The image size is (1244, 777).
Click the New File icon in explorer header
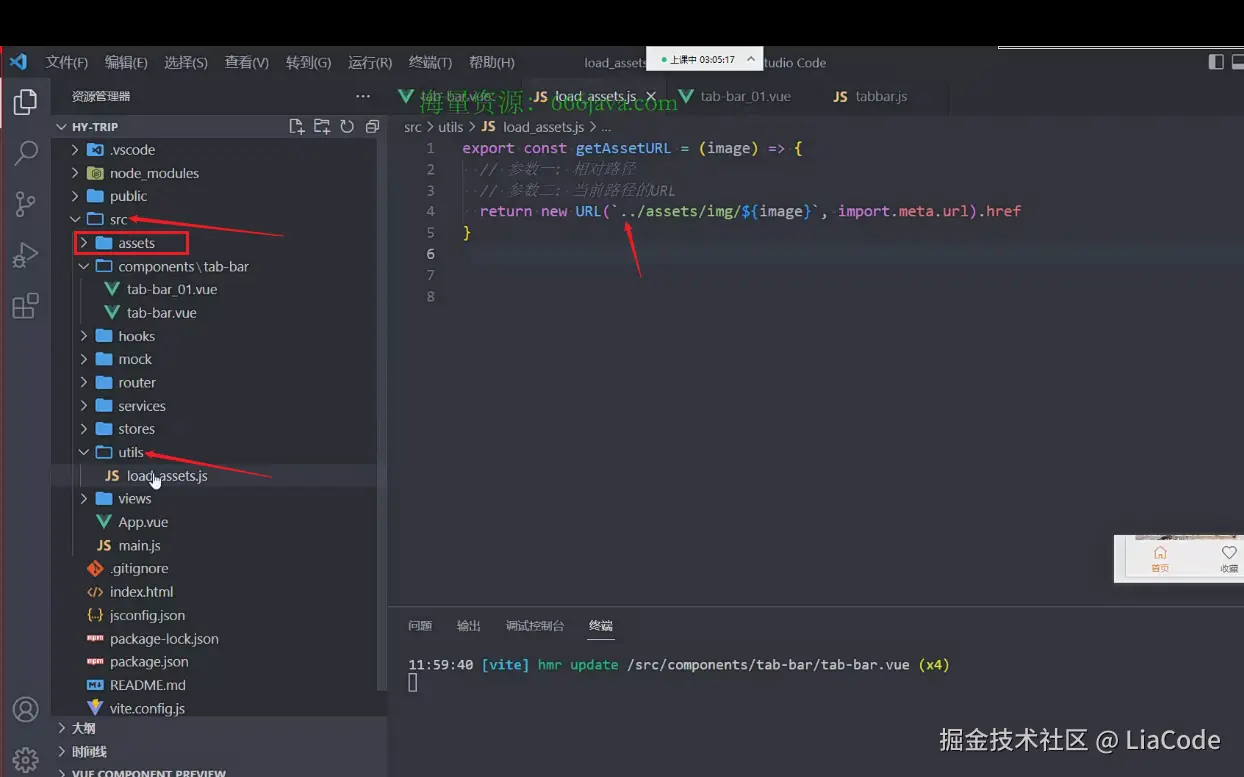[297, 126]
